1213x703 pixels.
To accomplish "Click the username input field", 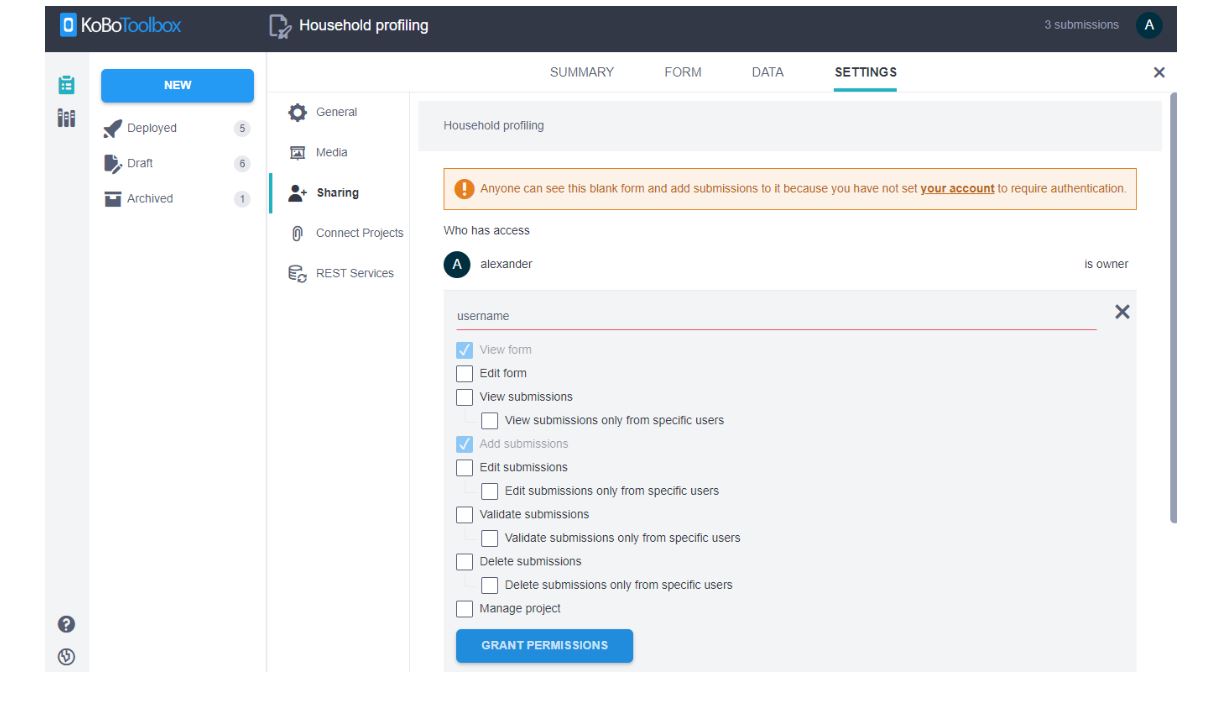I will click(x=775, y=316).
